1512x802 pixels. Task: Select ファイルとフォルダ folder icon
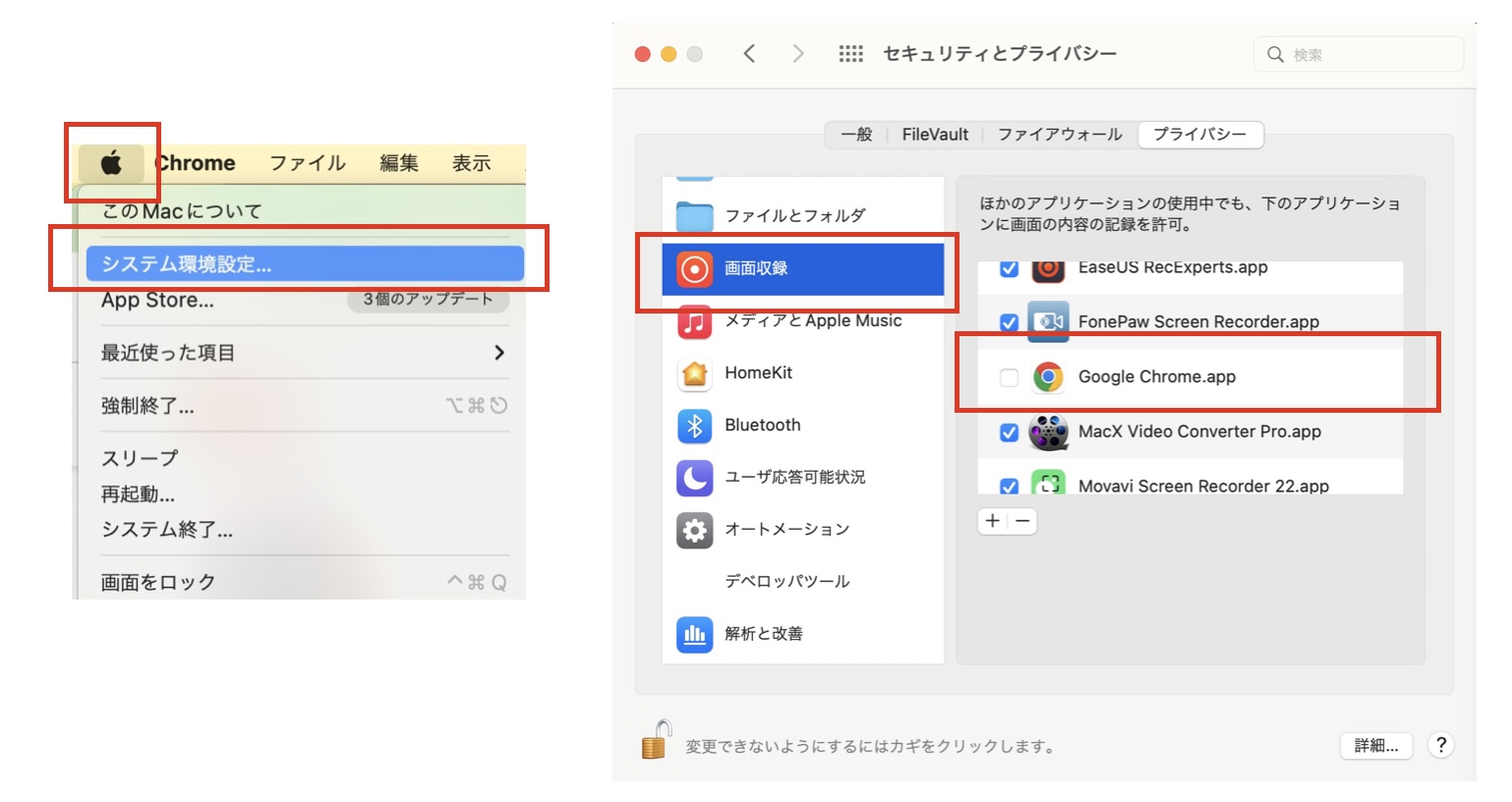(695, 215)
